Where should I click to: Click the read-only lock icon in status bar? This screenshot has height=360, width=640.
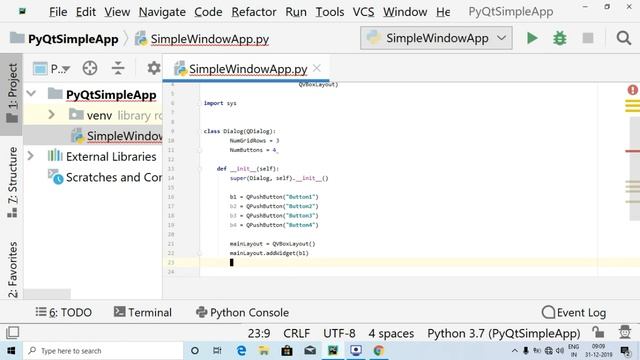(598, 333)
